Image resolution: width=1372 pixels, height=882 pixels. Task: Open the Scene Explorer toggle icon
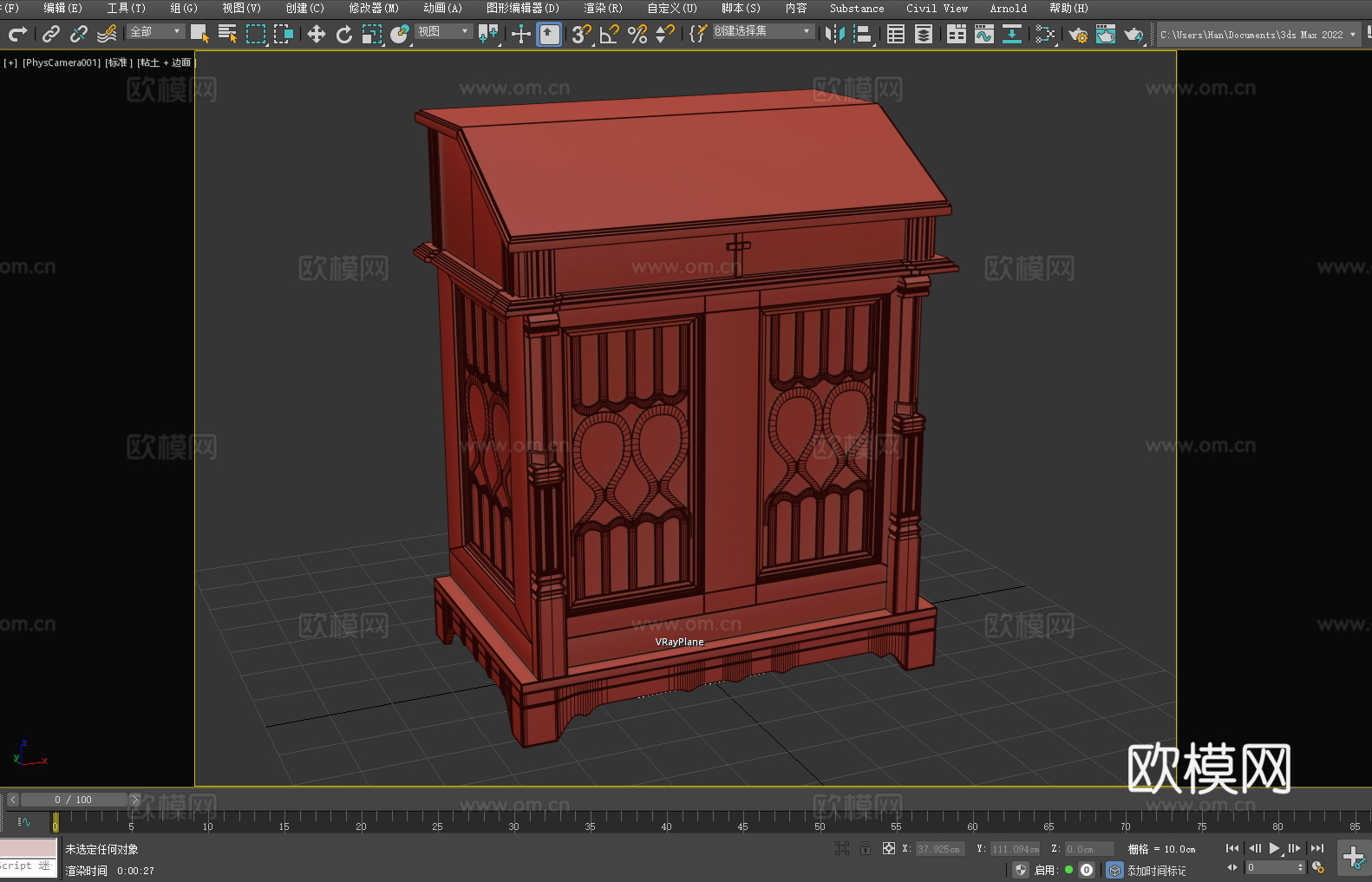click(896, 34)
